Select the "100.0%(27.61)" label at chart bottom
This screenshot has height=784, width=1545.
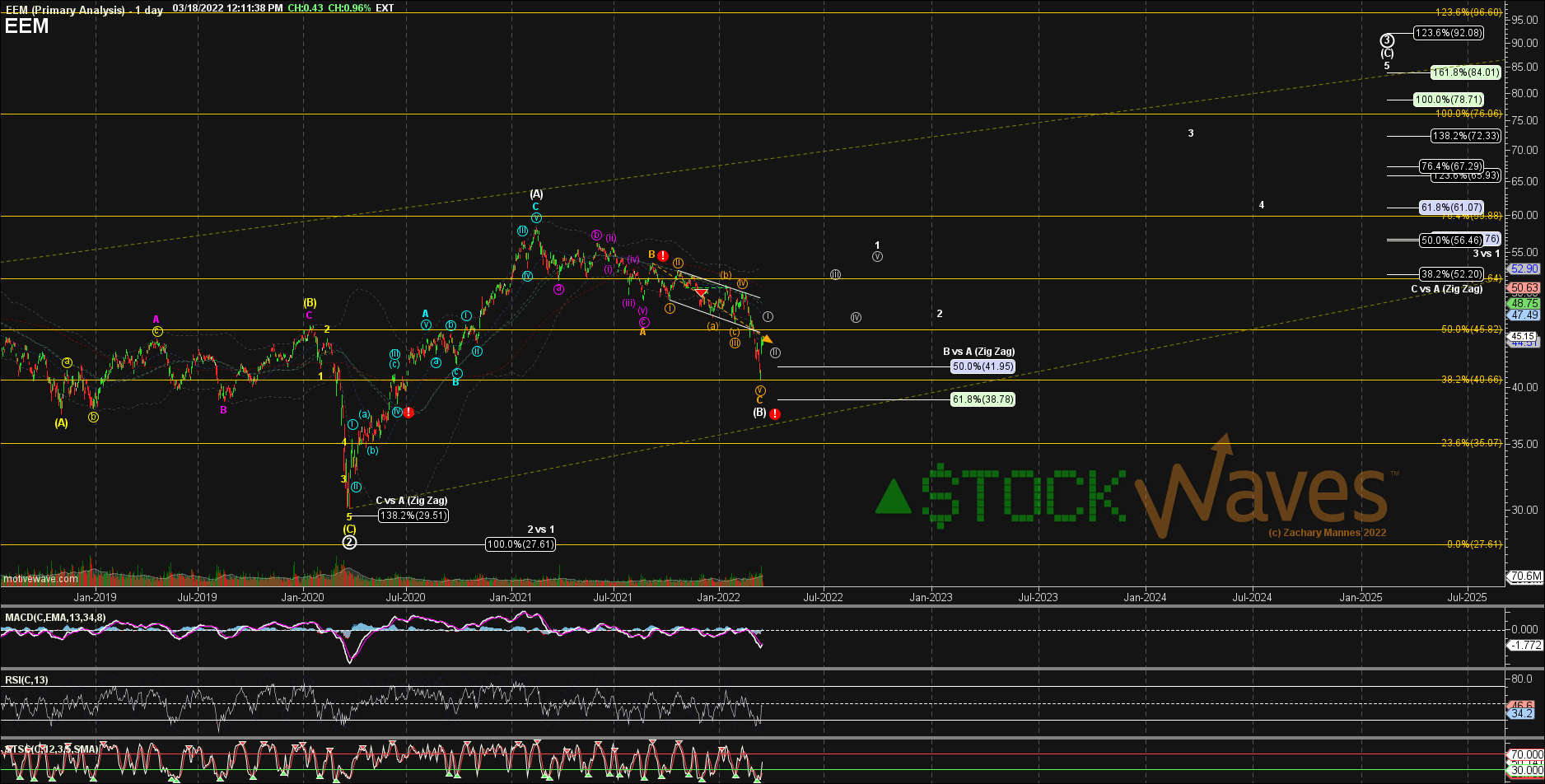coord(520,544)
